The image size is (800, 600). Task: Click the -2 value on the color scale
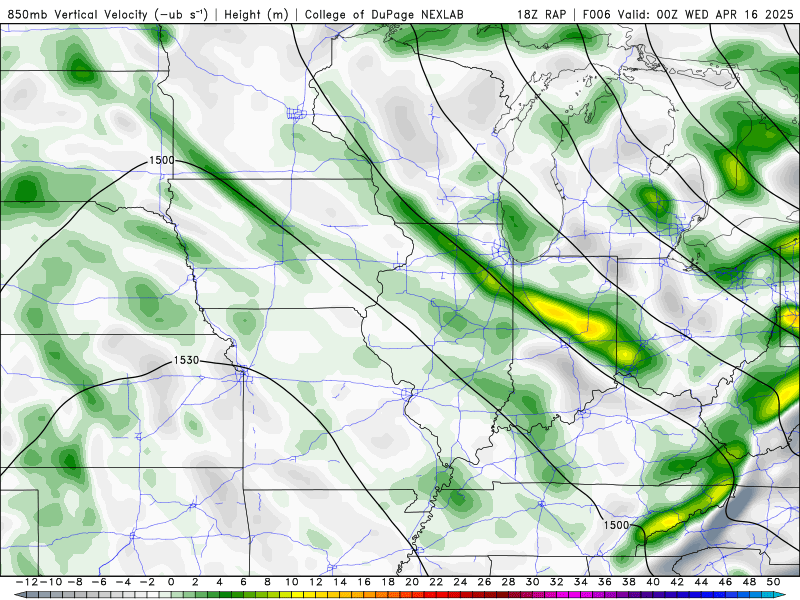[x=147, y=582]
